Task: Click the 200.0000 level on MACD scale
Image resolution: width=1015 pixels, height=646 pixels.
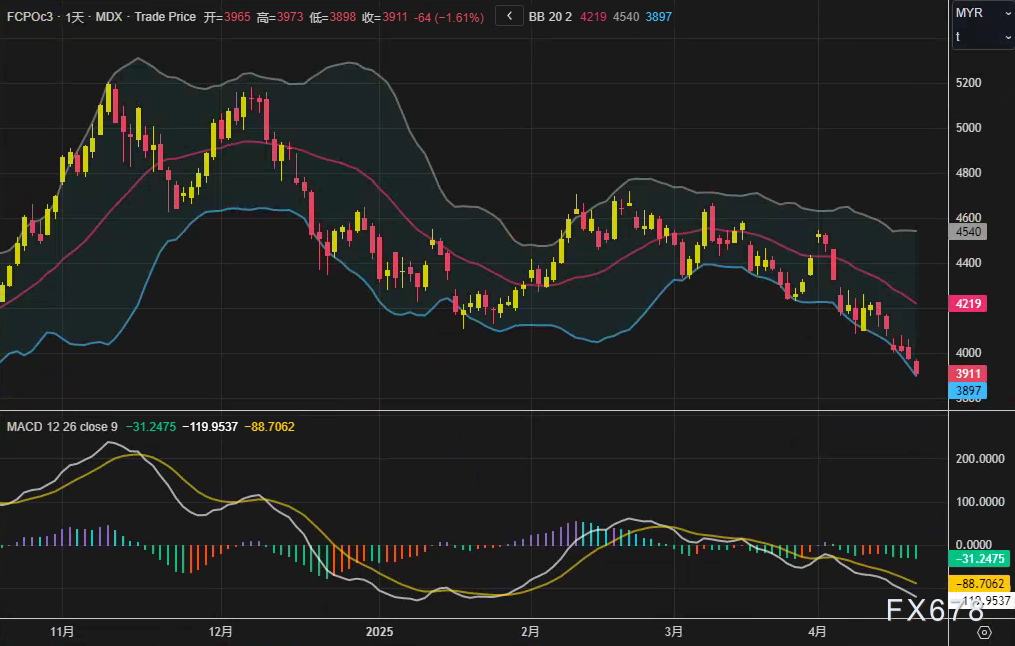Action: 980,458
